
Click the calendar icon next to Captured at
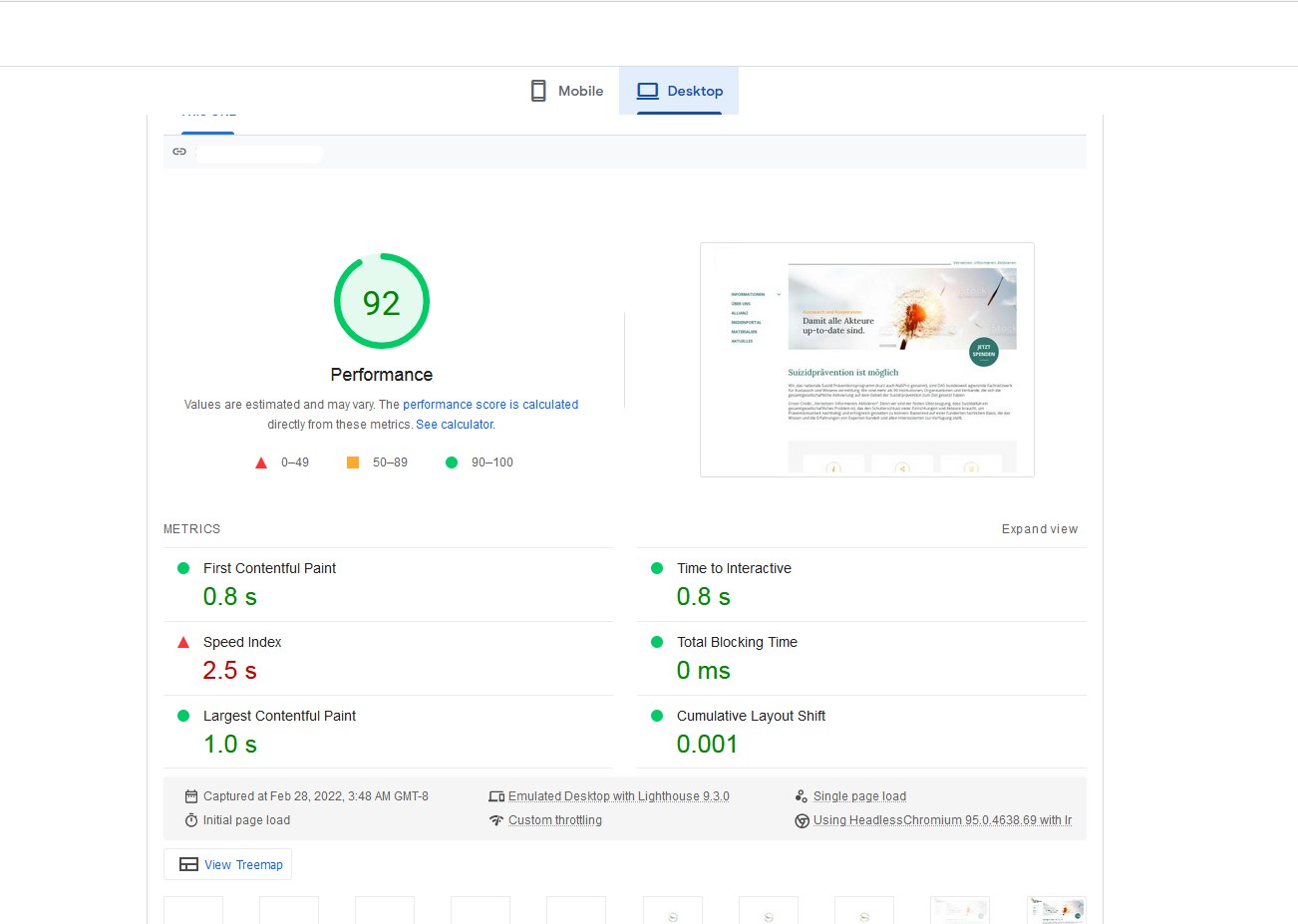click(x=191, y=796)
